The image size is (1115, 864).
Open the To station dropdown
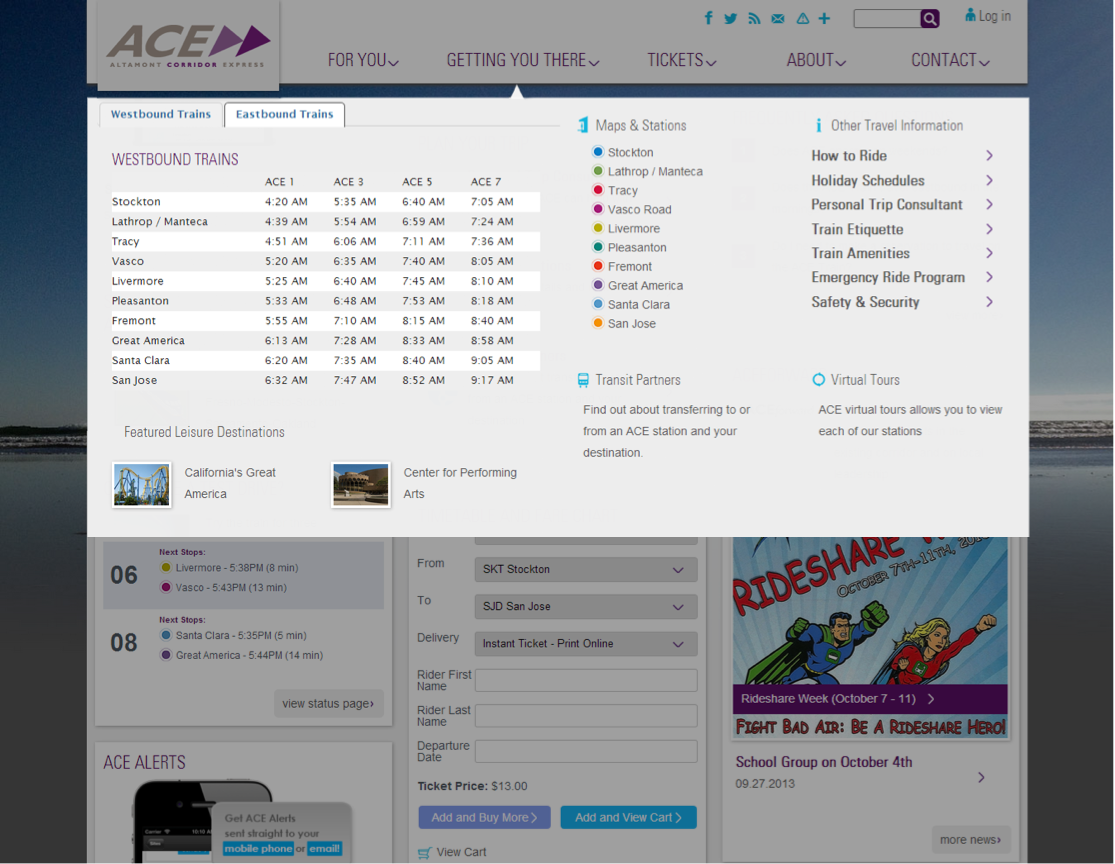(586, 607)
